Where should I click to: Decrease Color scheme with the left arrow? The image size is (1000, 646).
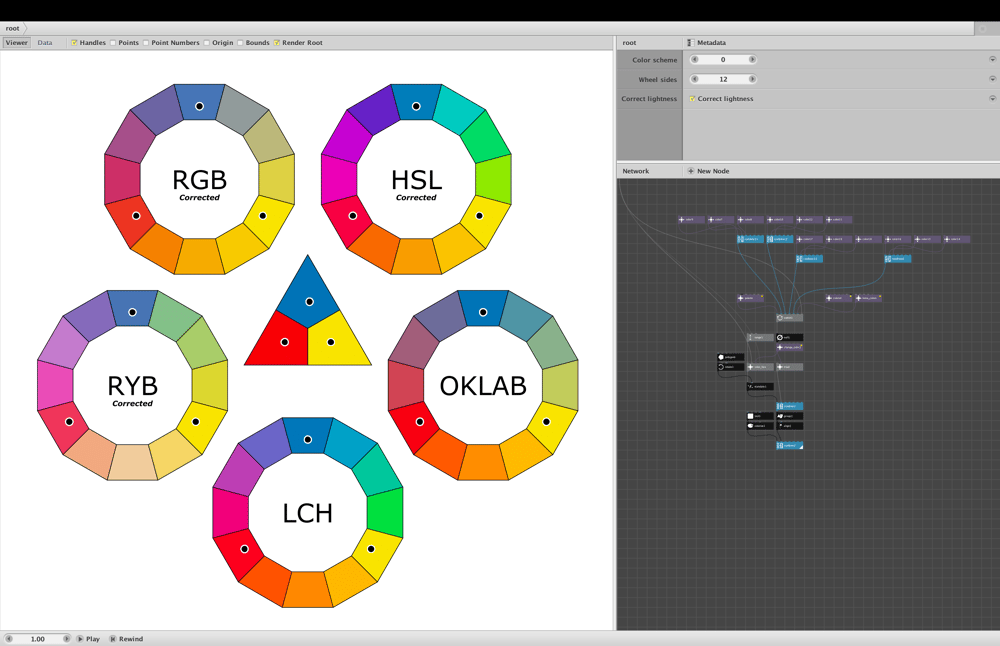[695, 59]
